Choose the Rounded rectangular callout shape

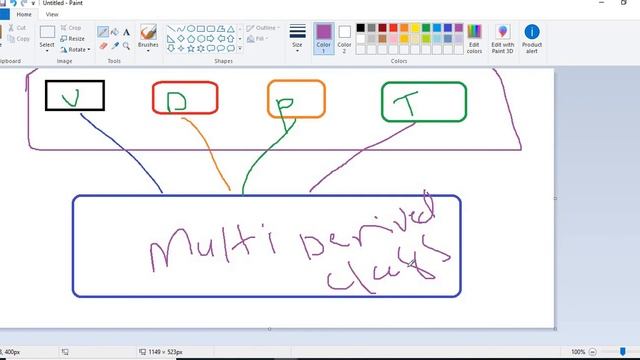point(211,48)
